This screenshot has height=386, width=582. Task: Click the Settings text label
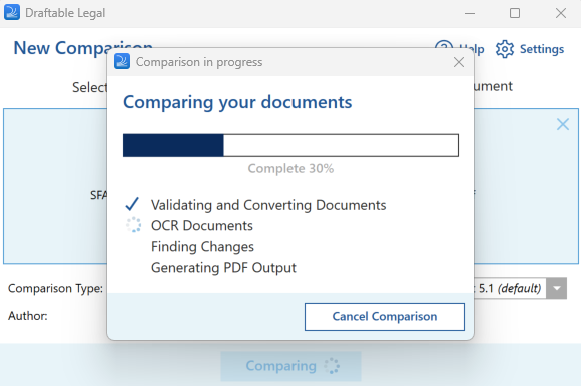tap(542, 49)
